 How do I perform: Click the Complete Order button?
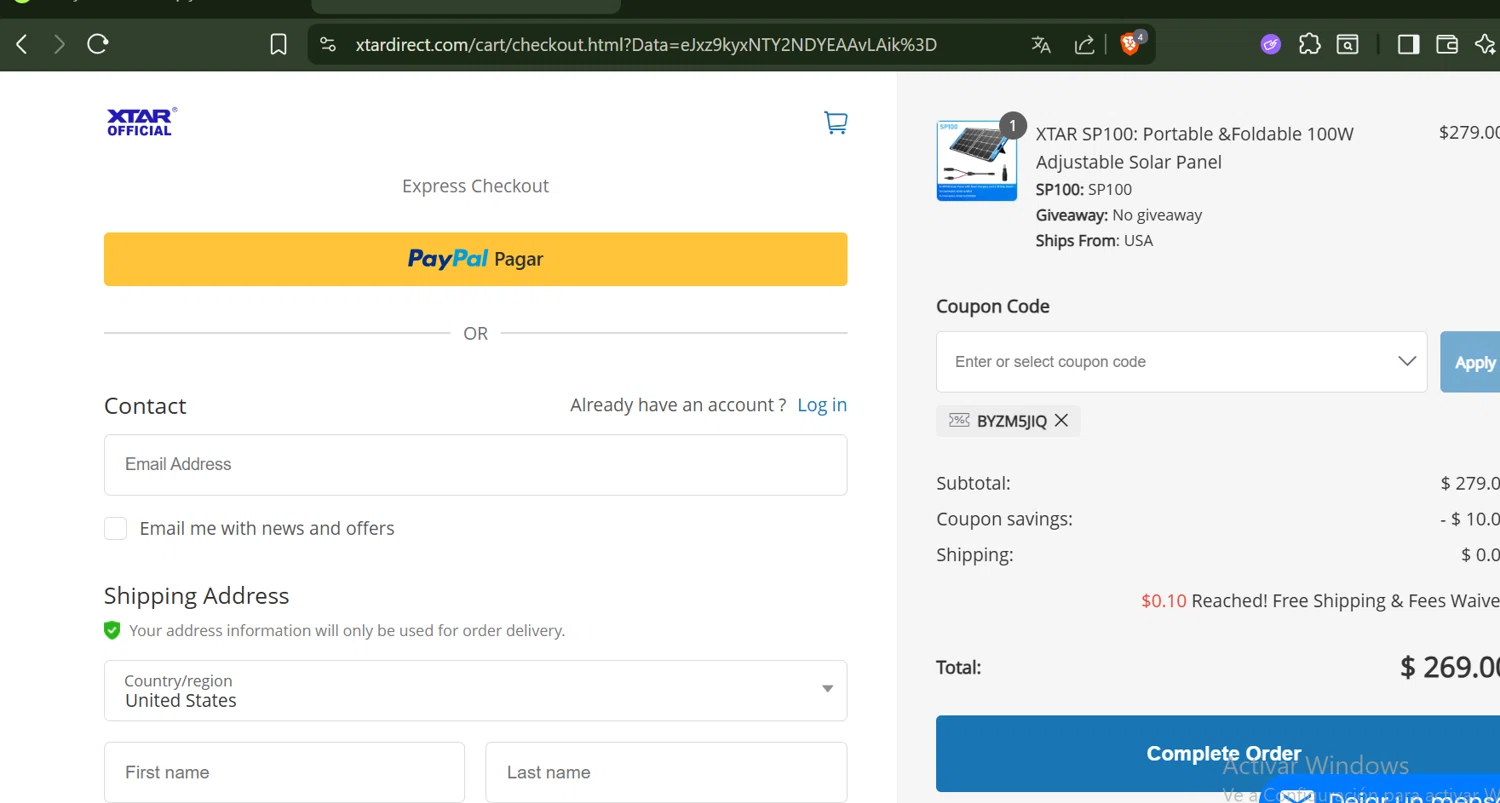tap(1218, 754)
